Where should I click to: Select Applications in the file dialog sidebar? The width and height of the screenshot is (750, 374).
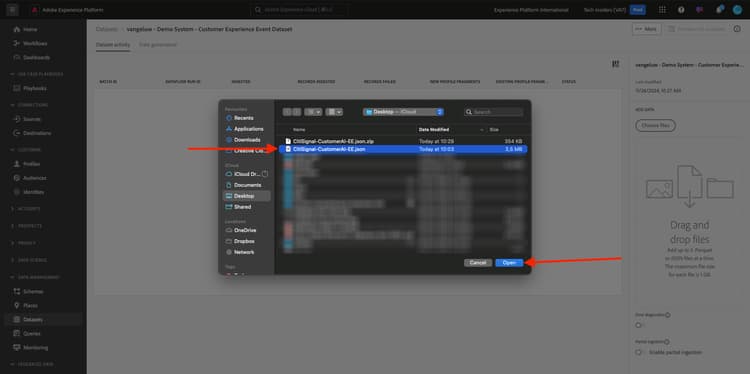[249, 129]
